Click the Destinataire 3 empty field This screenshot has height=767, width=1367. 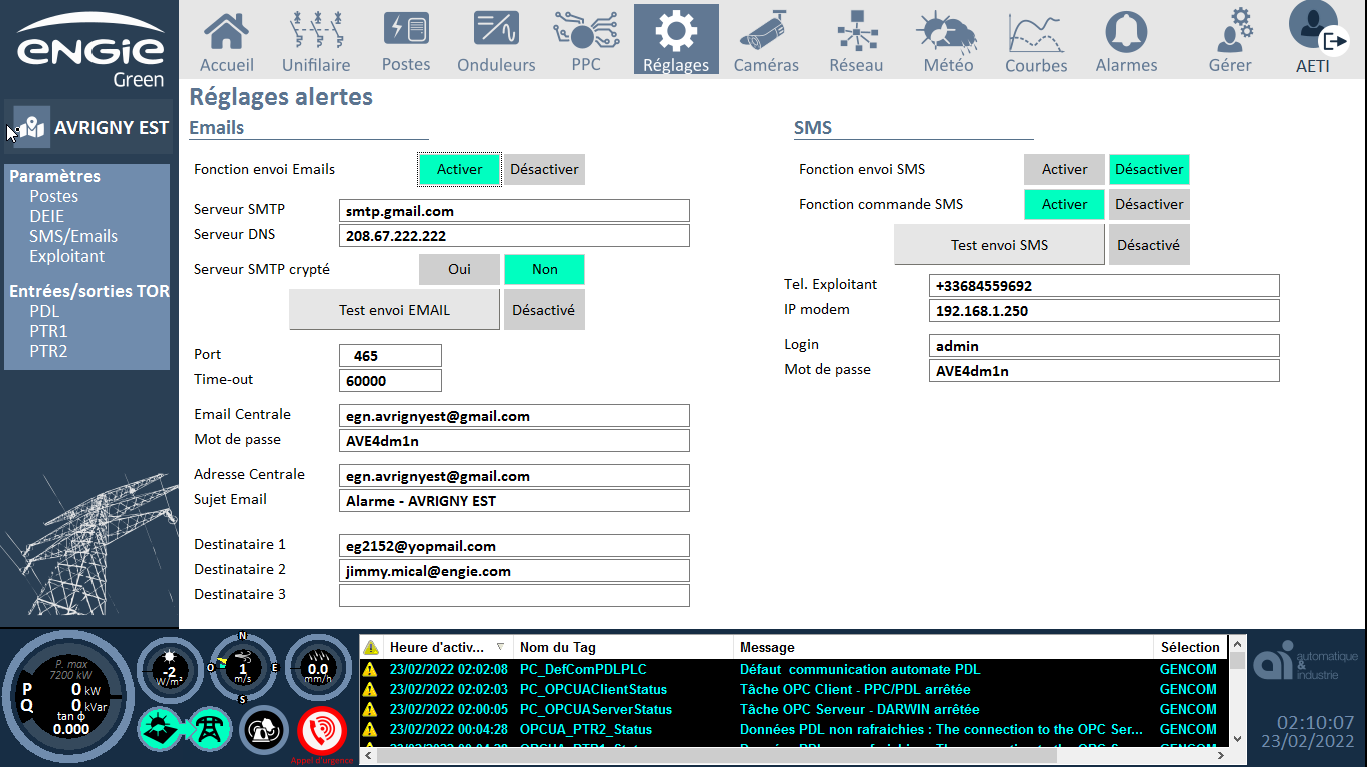(514, 596)
